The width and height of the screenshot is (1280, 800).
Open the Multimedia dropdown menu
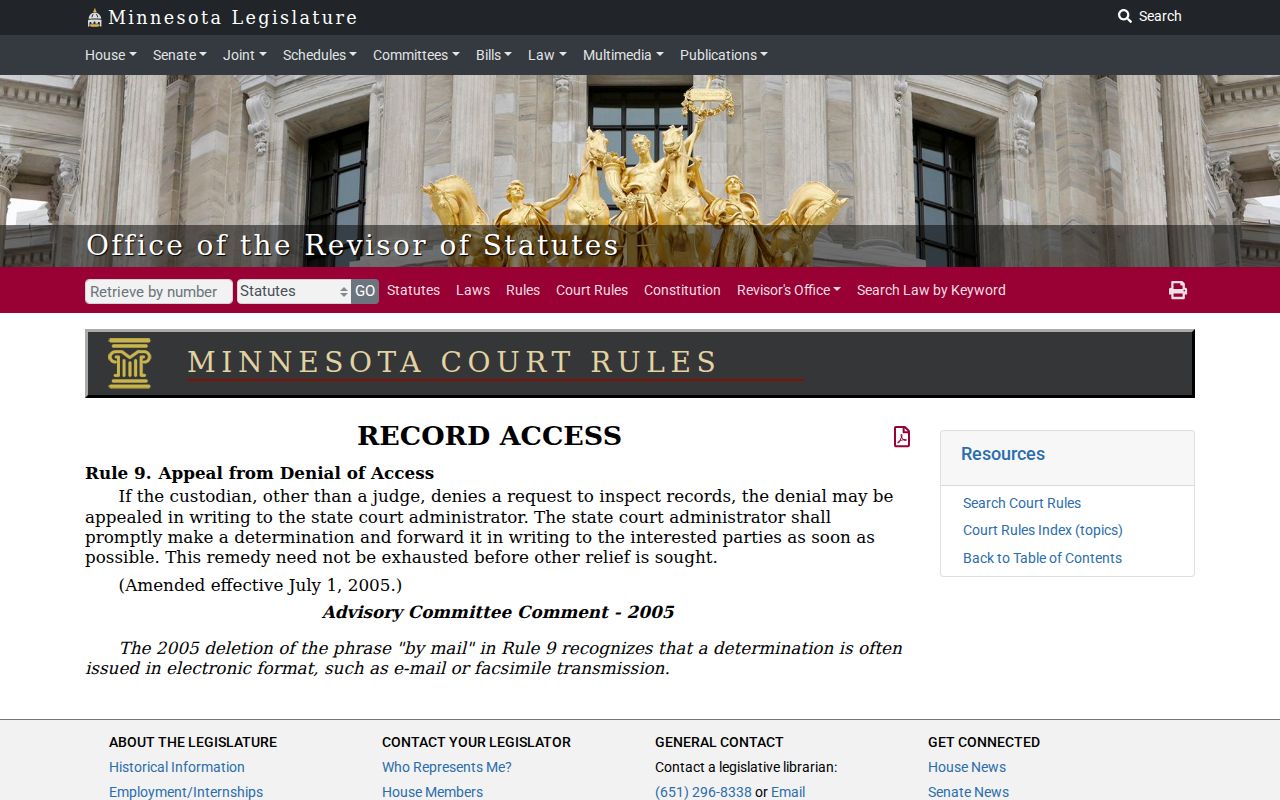623,55
